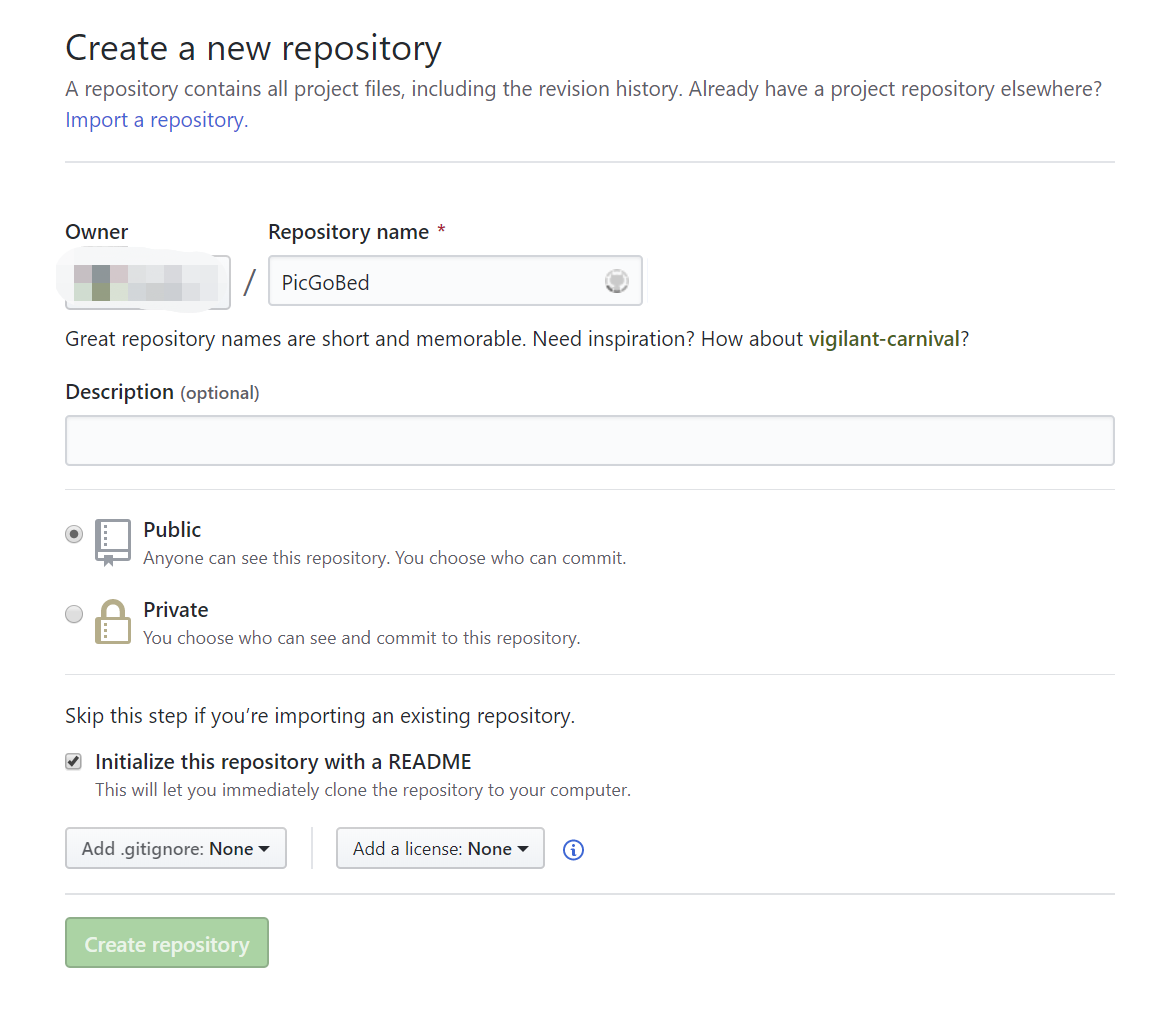
Task: Click the 'Initialize this repository with a README' label
Action: (x=283, y=762)
